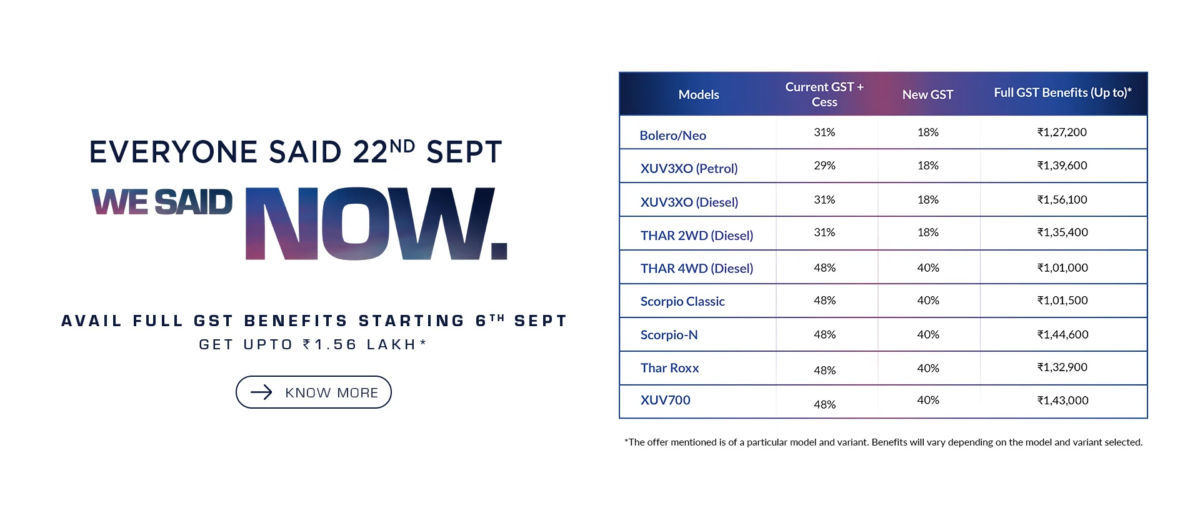Click the ₹1,56,100 benefit amount
The image size is (1200, 518).
click(1062, 200)
